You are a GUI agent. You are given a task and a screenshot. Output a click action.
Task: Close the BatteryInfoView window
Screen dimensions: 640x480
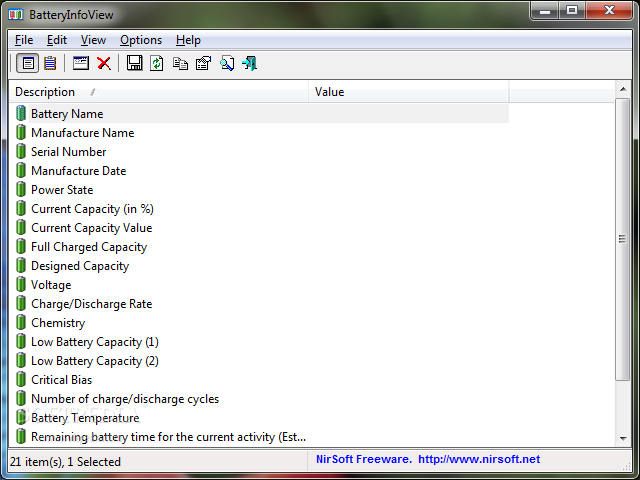609,11
